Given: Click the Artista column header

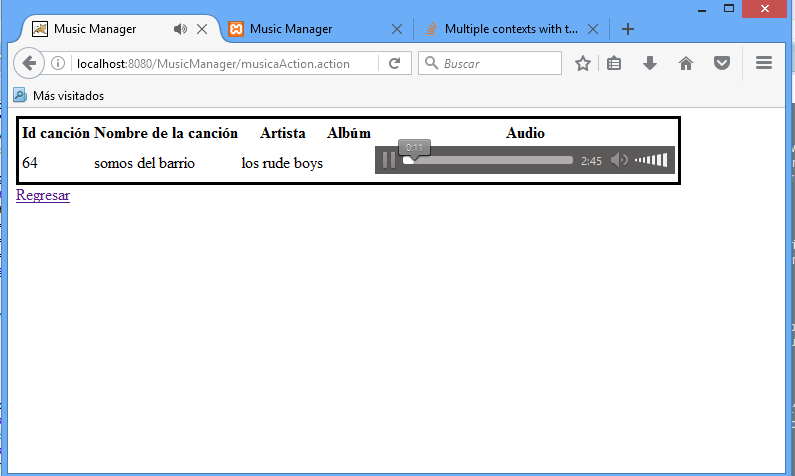Looking at the screenshot, I should [282, 133].
